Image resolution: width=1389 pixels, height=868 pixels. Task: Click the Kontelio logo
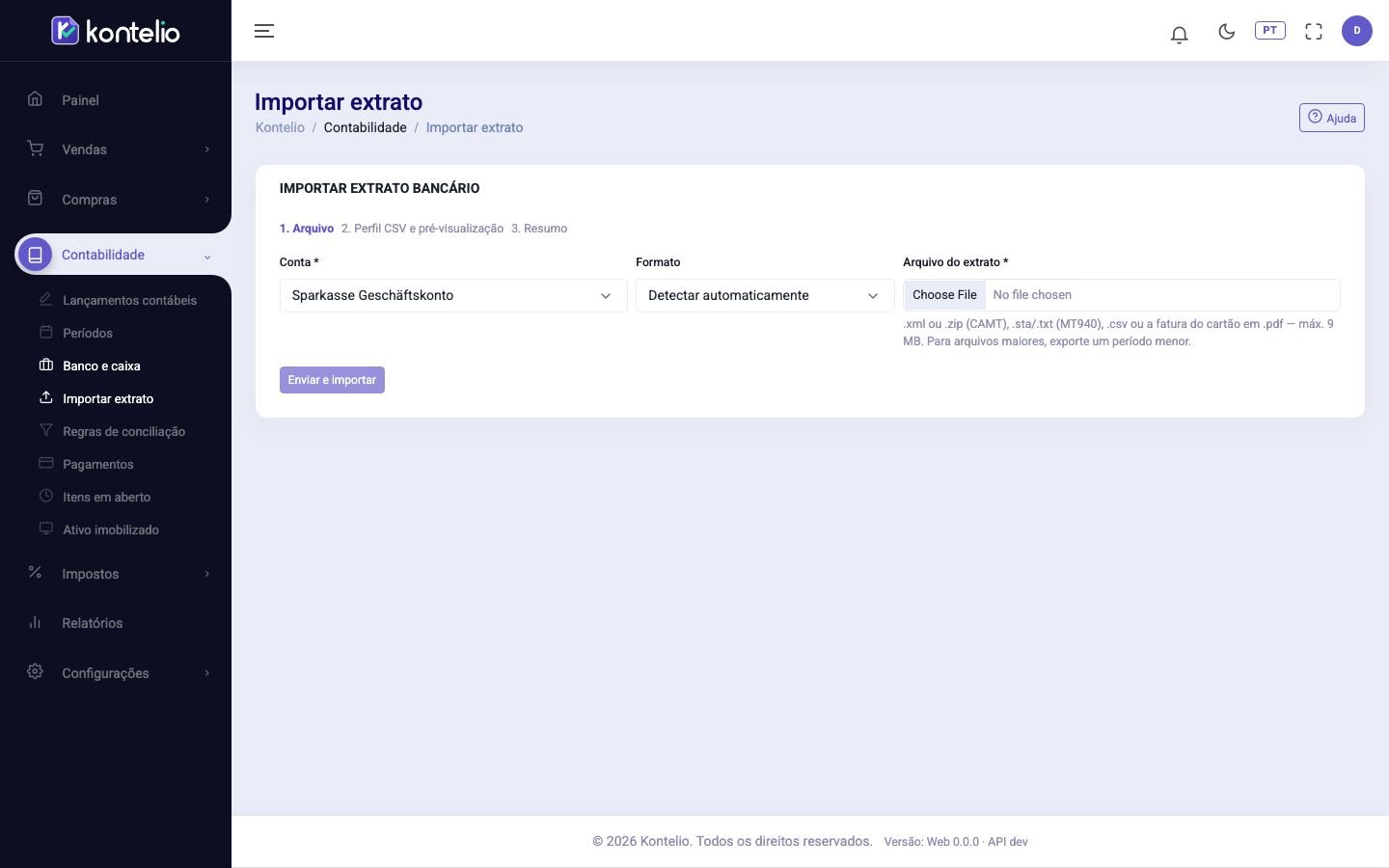pos(116,31)
